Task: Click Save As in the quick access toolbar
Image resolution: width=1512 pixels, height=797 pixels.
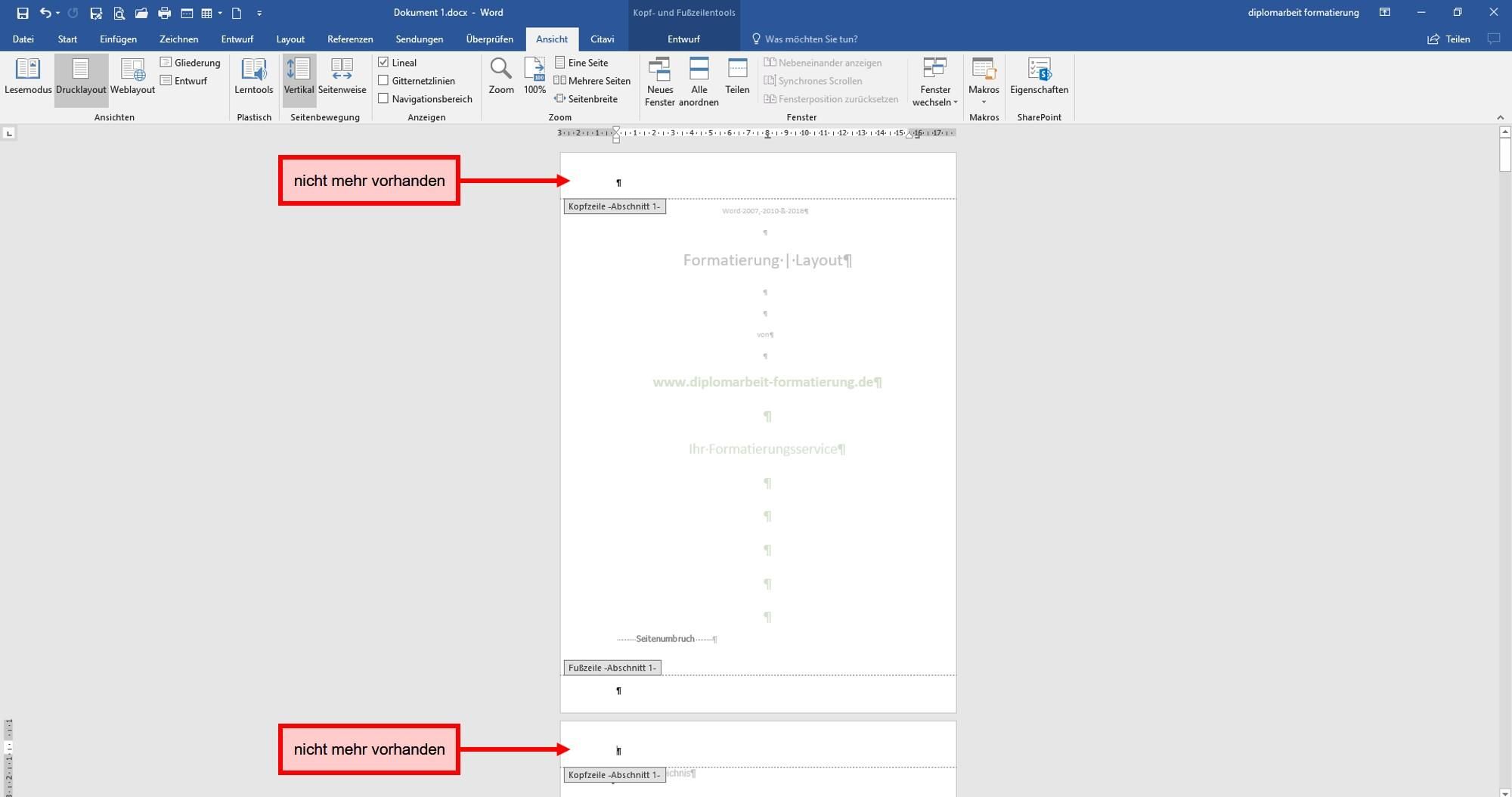Action: (95, 13)
